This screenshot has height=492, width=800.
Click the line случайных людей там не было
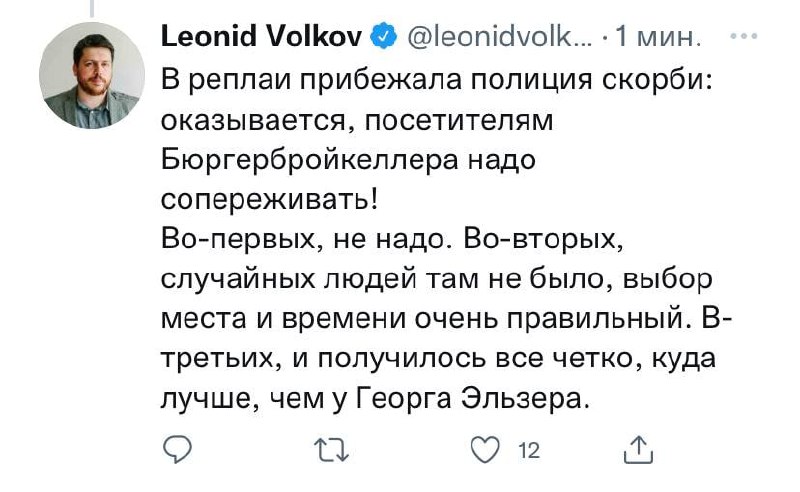pyautogui.click(x=437, y=280)
